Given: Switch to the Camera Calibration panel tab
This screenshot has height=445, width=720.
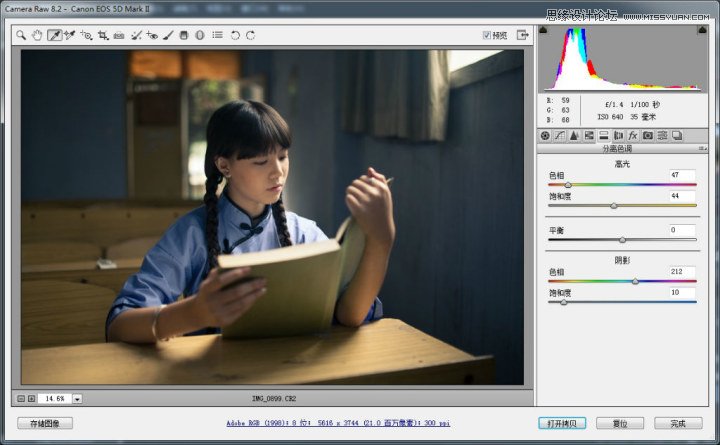Looking at the screenshot, I should coord(648,135).
